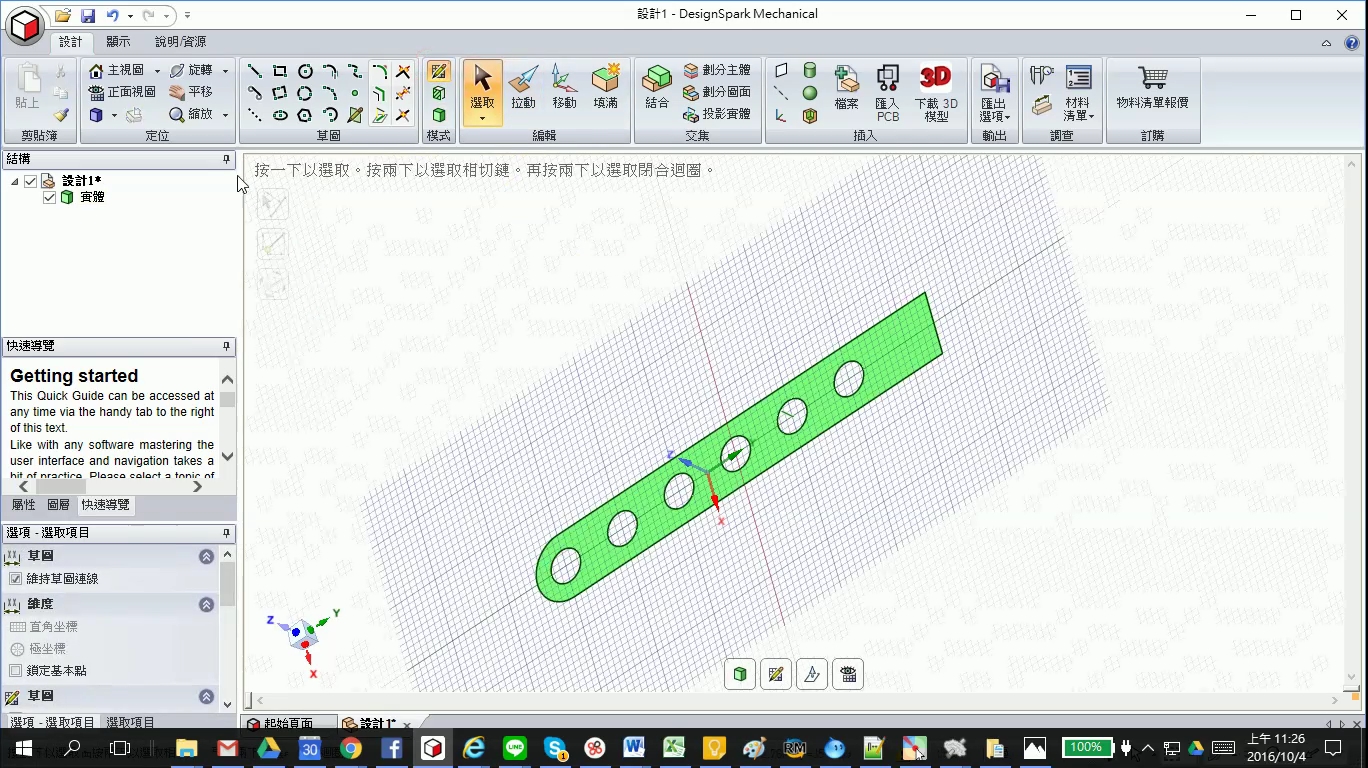Collapse the 維度 options section
This screenshot has height=768, width=1368.
click(x=206, y=605)
